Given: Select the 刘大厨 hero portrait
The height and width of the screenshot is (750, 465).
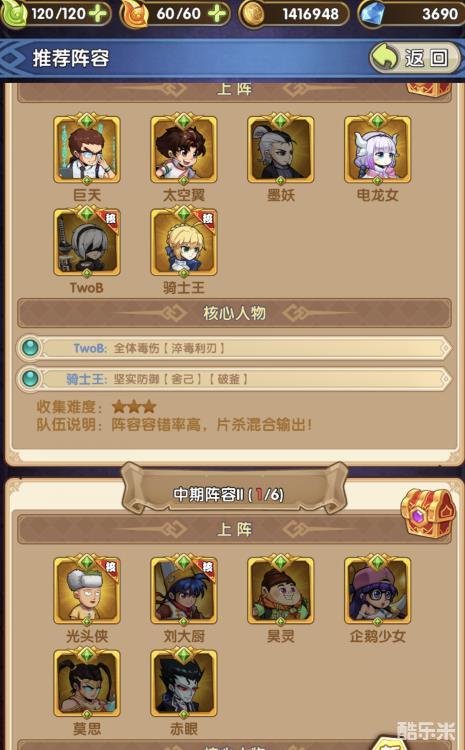Looking at the screenshot, I should pos(184,591).
